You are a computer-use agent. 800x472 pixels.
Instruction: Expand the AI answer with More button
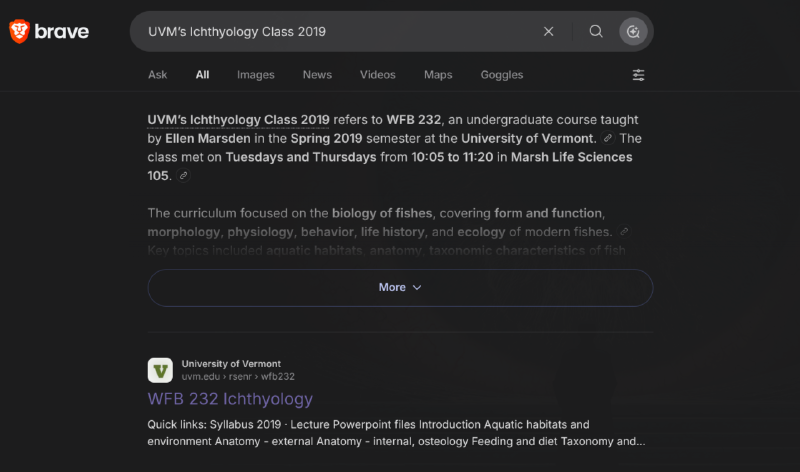[400, 288]
